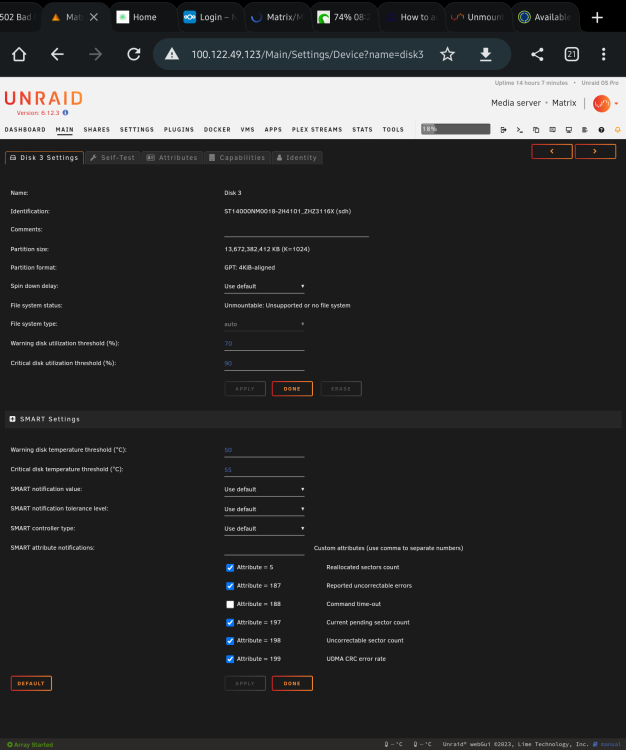Close the current Matrix browser tab

coord(94,17)
